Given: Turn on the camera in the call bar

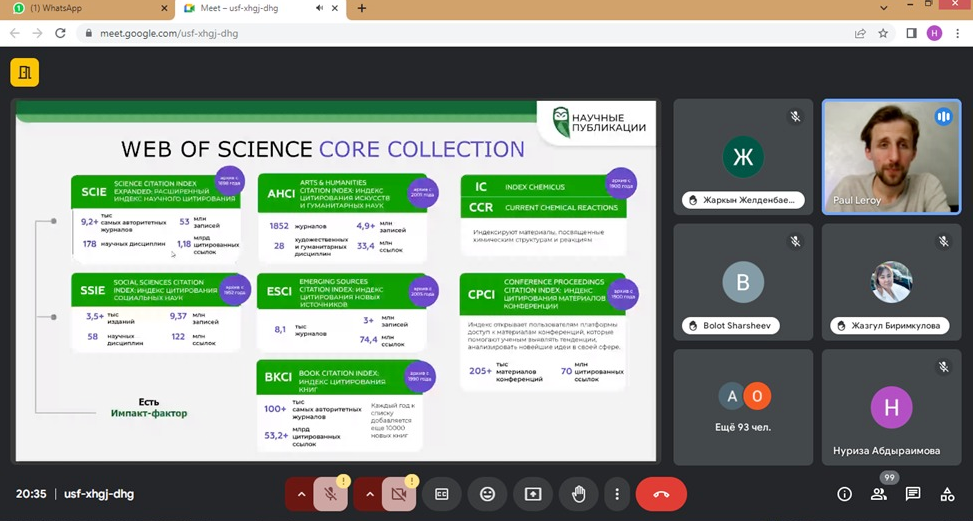Looking at the screenshot, I should coord(399,494).
